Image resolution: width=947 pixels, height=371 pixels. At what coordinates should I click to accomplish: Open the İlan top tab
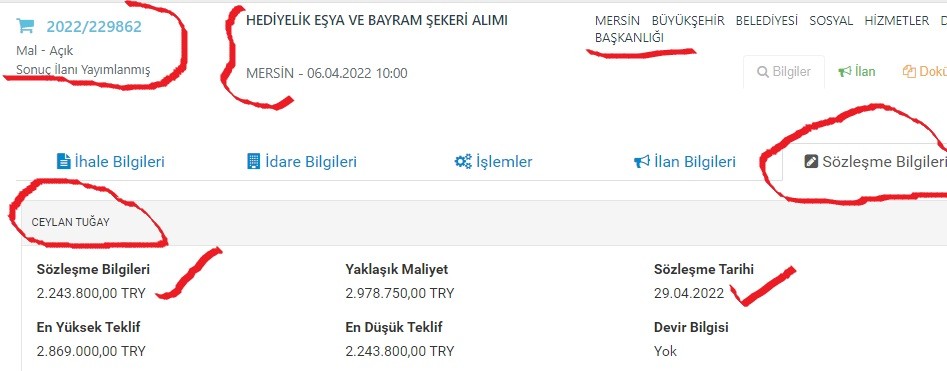(x=856, y=71)
